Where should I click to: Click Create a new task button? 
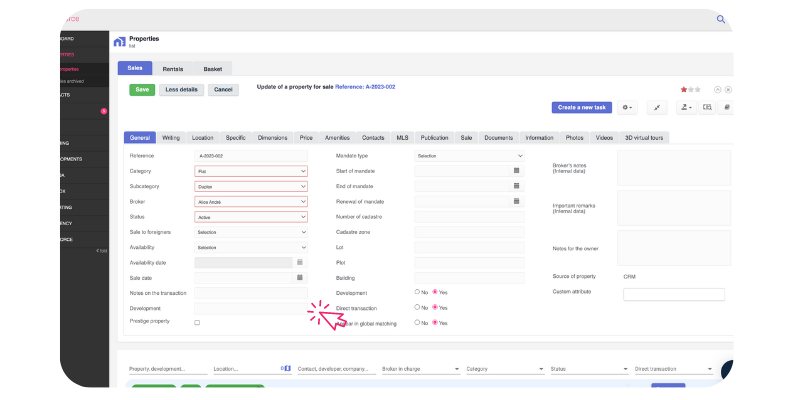coord(582,108)
